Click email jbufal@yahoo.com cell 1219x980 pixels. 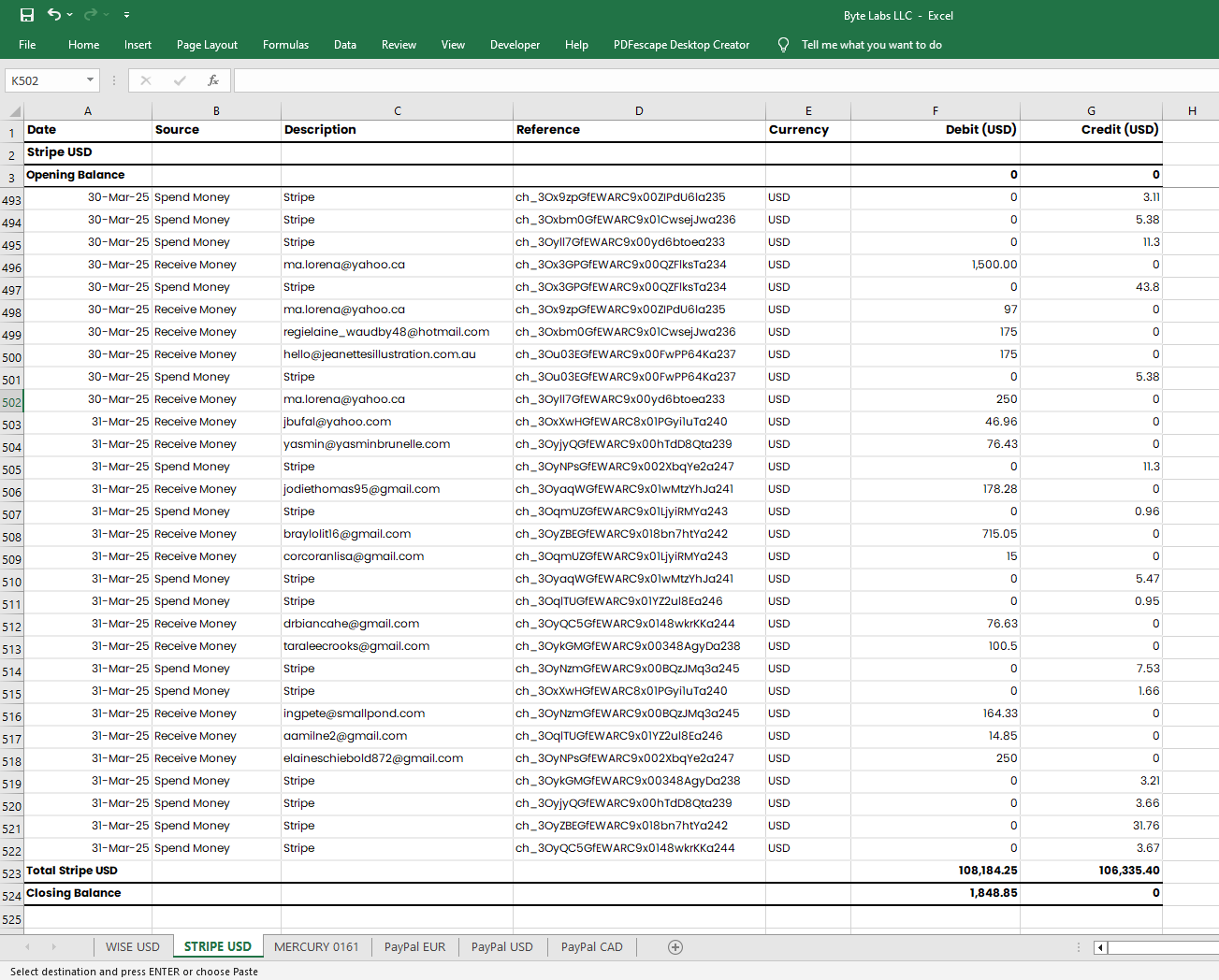click(x=397, y=422)
